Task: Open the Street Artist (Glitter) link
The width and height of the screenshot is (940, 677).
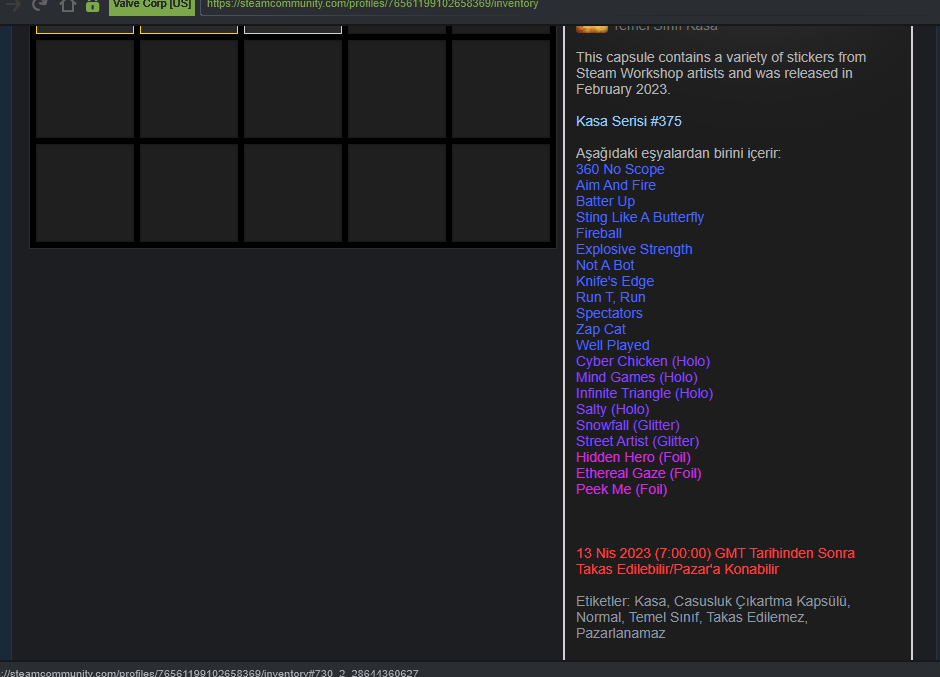Action: [637, 441]
